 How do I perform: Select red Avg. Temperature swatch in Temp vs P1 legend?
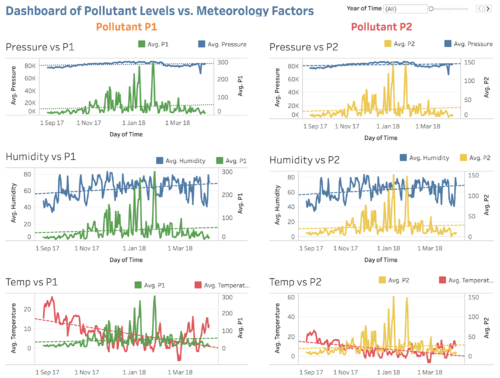coord(198,285)
